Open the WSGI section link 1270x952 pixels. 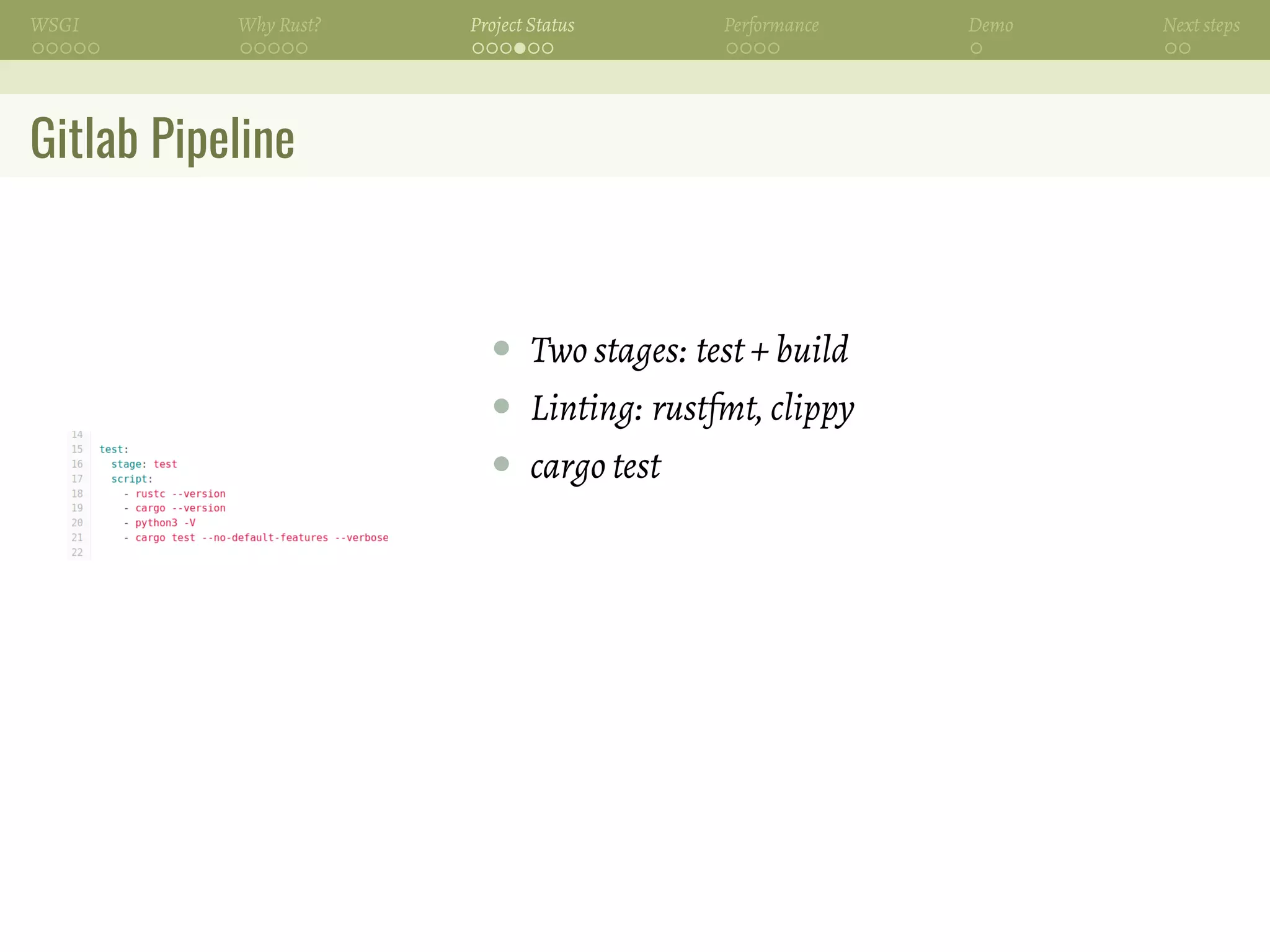click(x=55, y=25)
